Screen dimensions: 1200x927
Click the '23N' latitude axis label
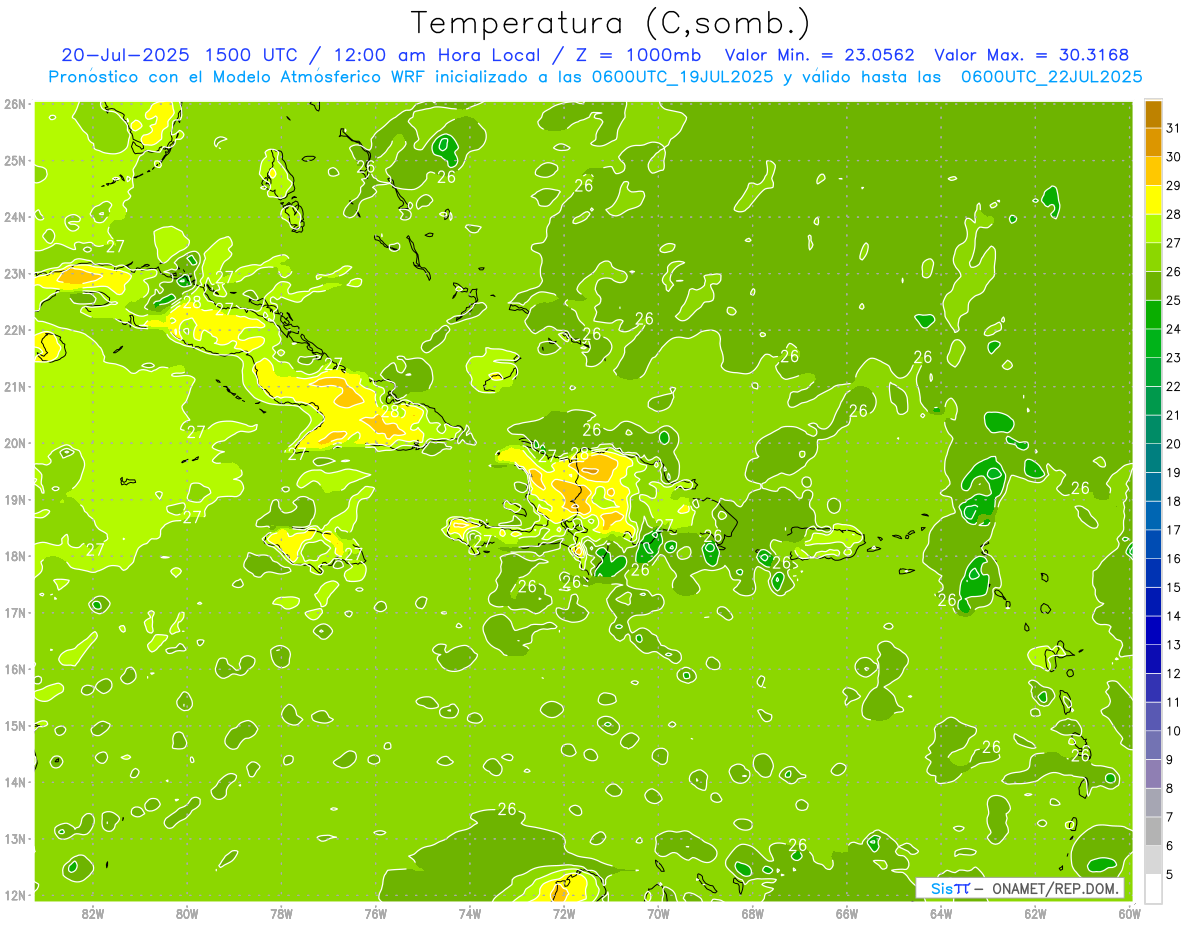(x=14, y=273)
